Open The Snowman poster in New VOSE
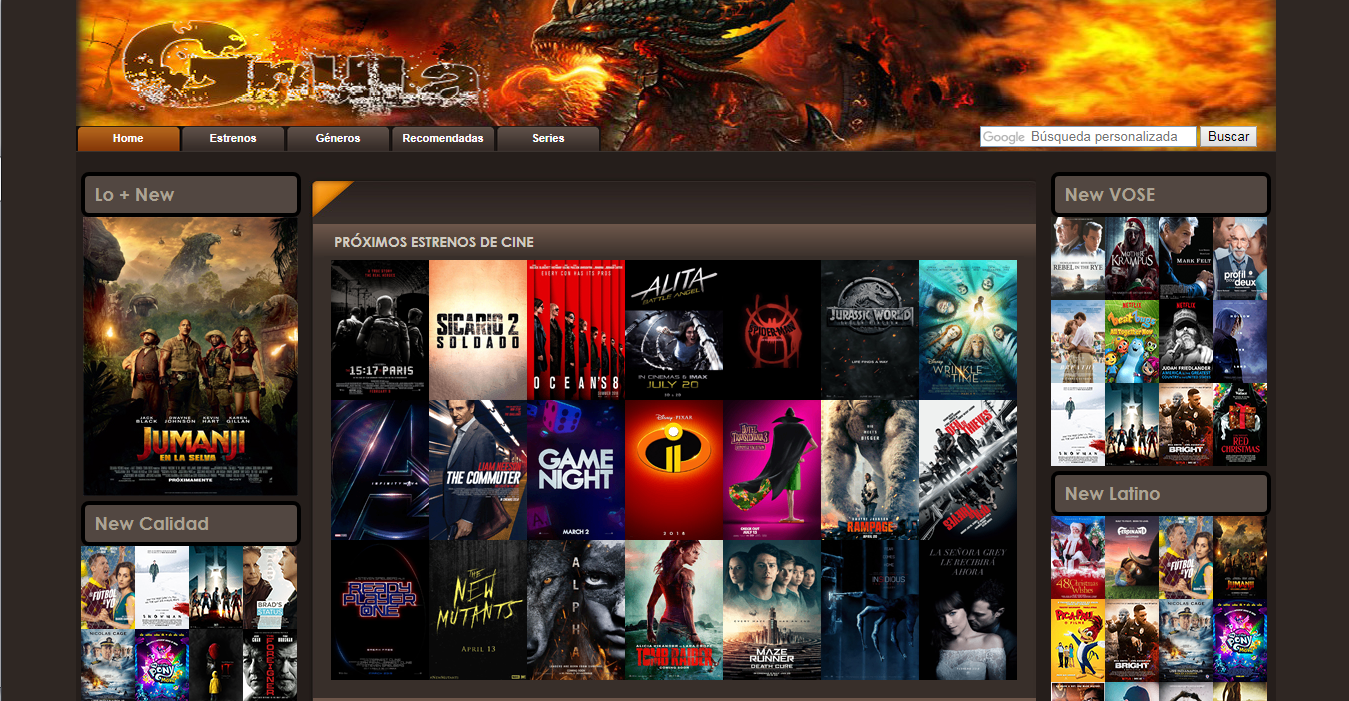The image size is (1349, 701). pos(1078,424)
